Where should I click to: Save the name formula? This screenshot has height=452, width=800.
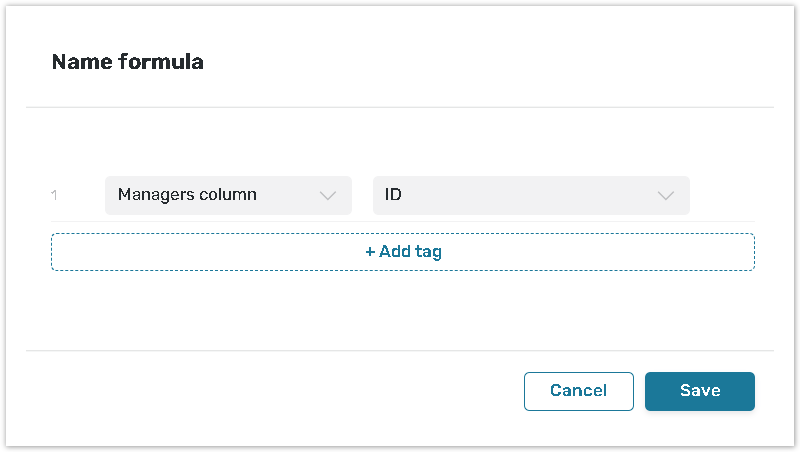coord(699,391)
